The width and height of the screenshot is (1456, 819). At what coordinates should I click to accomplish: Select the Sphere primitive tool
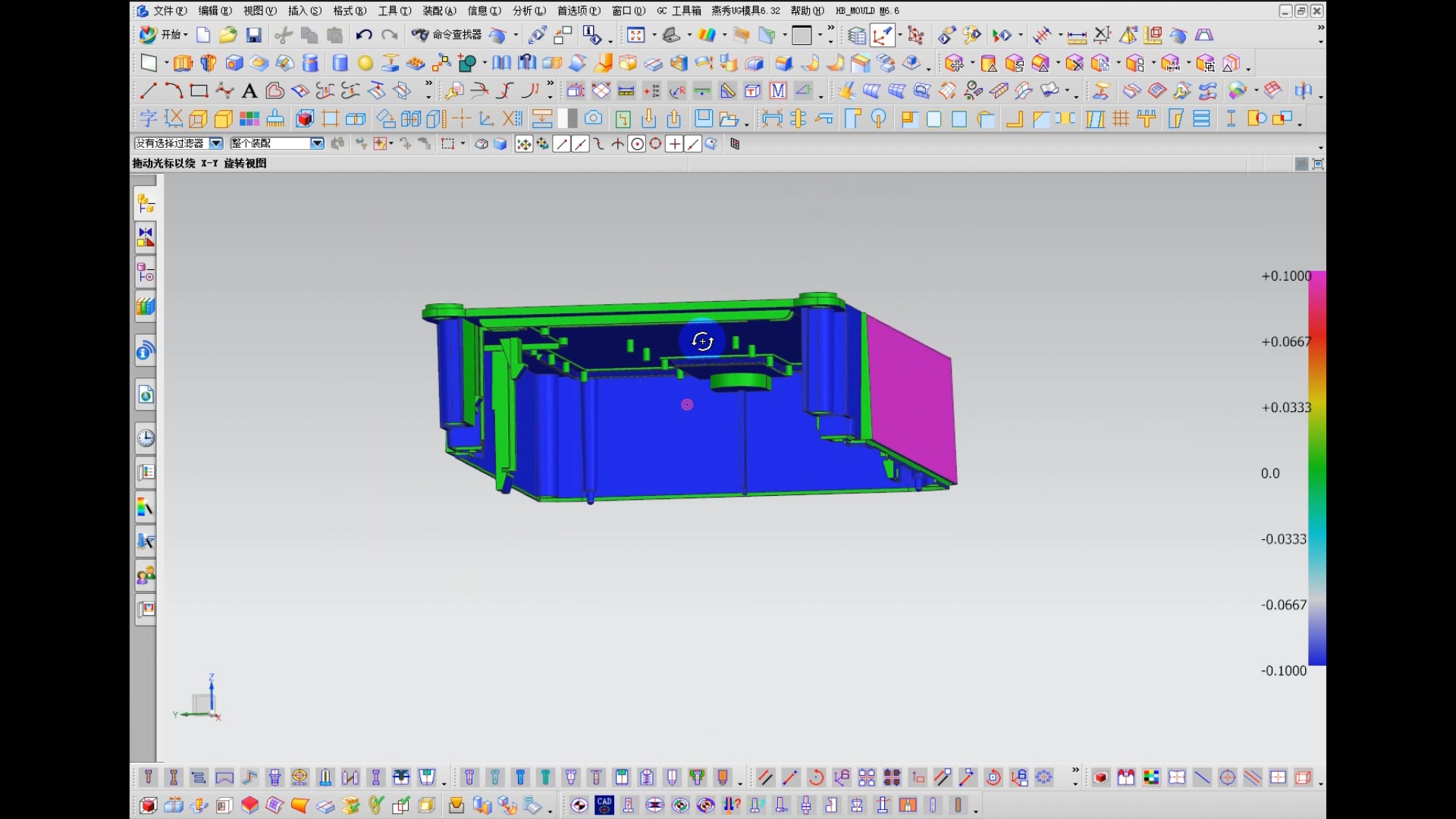pyautogui.click(x=365, y=63)
